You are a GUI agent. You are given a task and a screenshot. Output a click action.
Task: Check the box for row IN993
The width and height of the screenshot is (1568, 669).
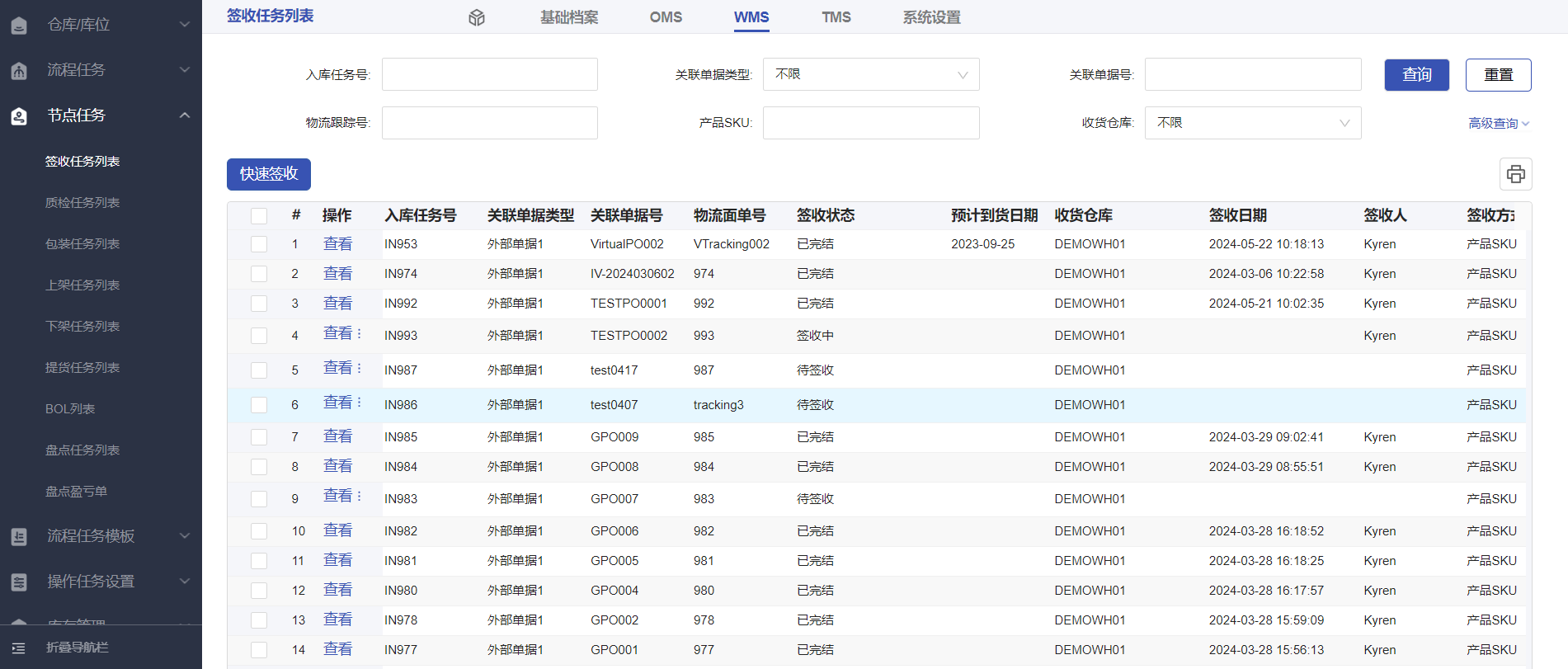pyautogui.click(x=259, y=336)
